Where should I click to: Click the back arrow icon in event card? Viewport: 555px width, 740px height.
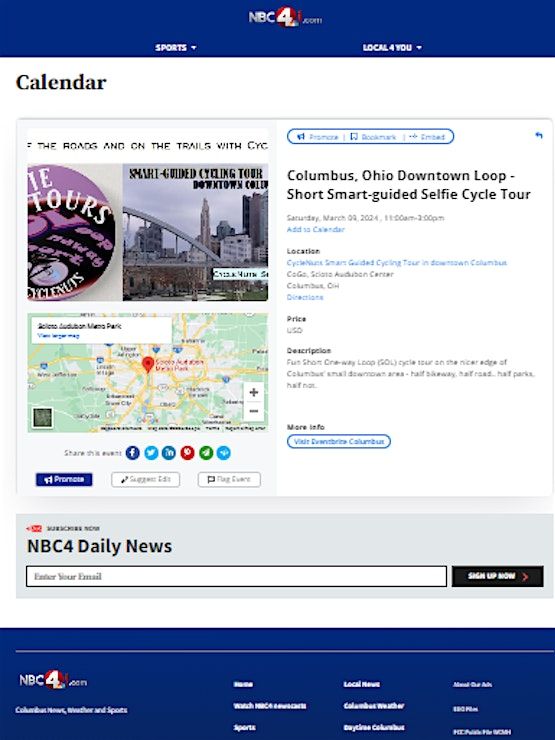pos(538,136)
